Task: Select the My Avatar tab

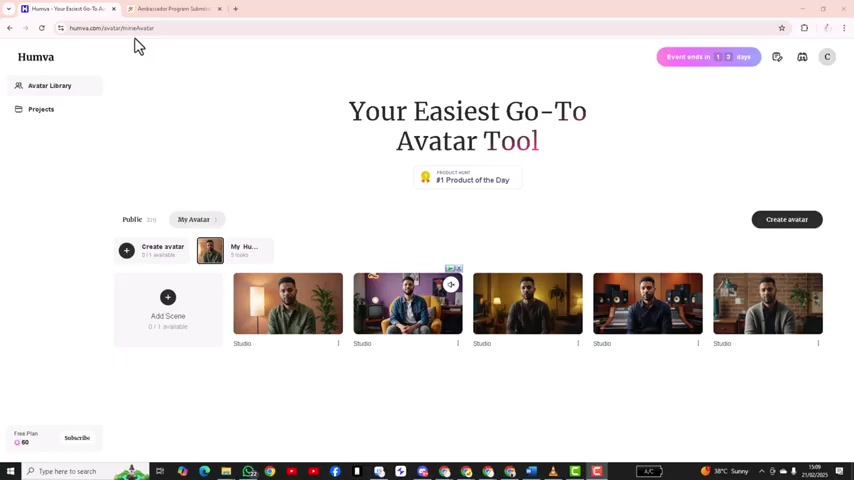Action: 197,220
